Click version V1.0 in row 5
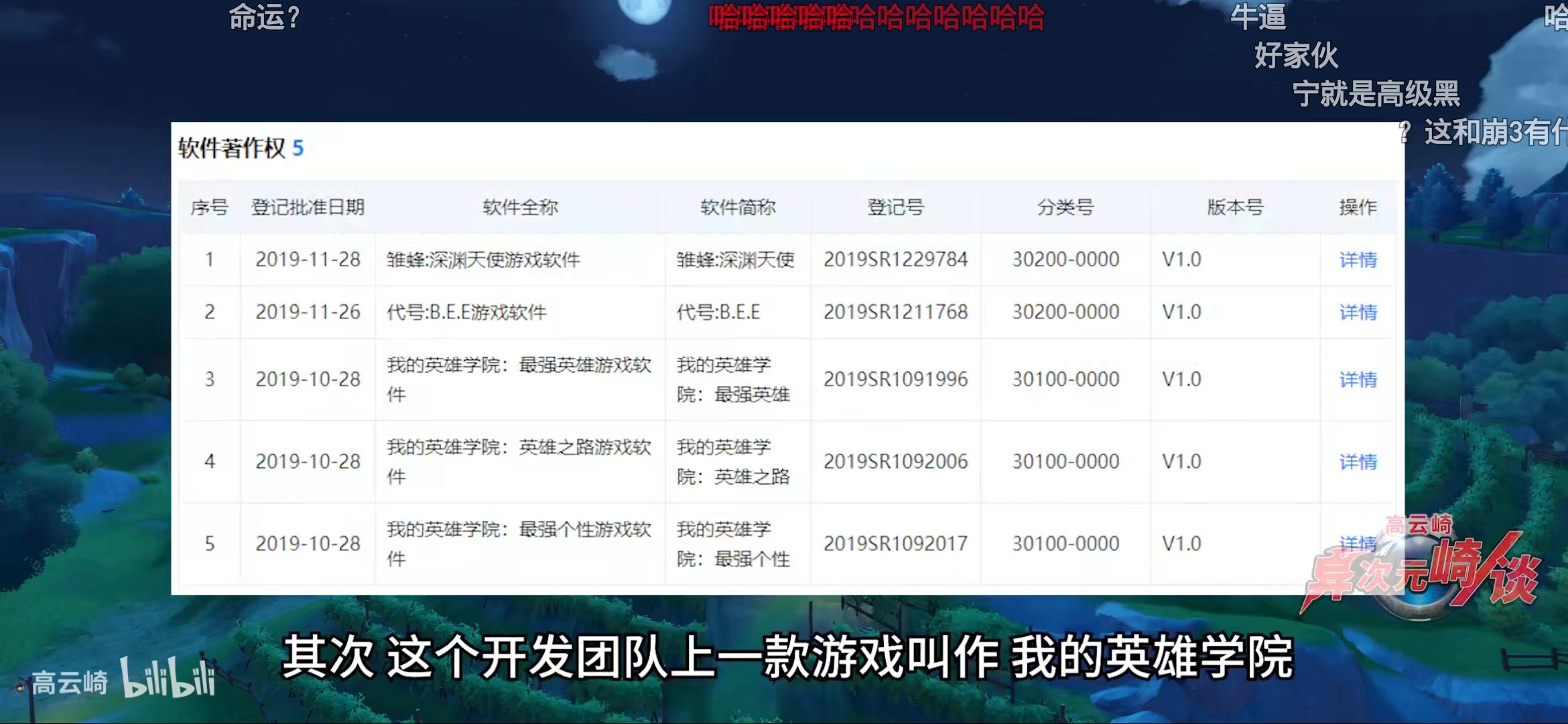Viewport: 1568px width, 724px height. 1181,544
